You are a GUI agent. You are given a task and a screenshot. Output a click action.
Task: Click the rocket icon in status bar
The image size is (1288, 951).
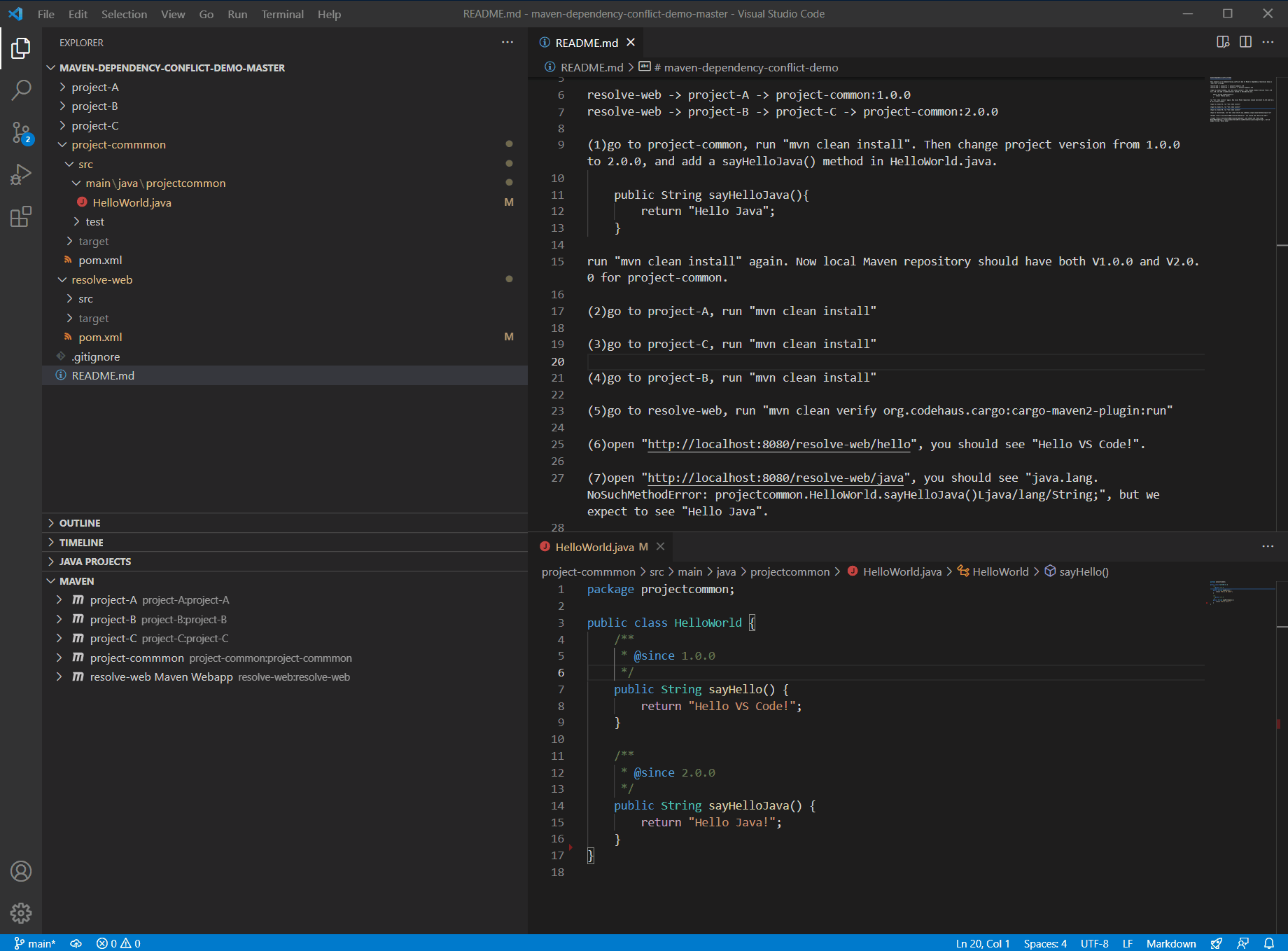[x=1217, y=943]
